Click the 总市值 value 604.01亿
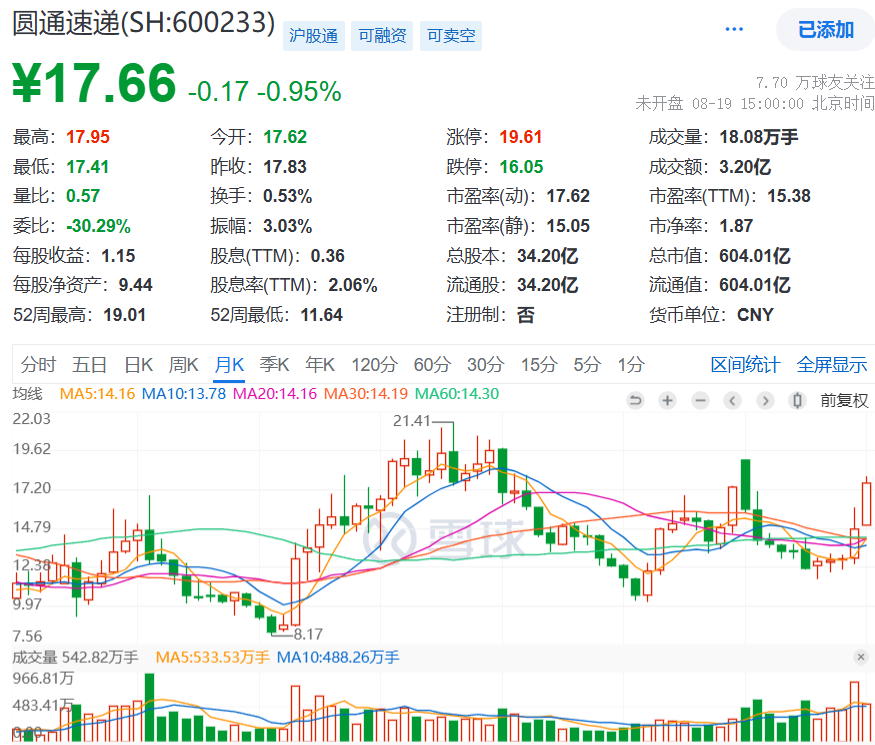This screenshot has height=745, width=875. pos(755,256)
